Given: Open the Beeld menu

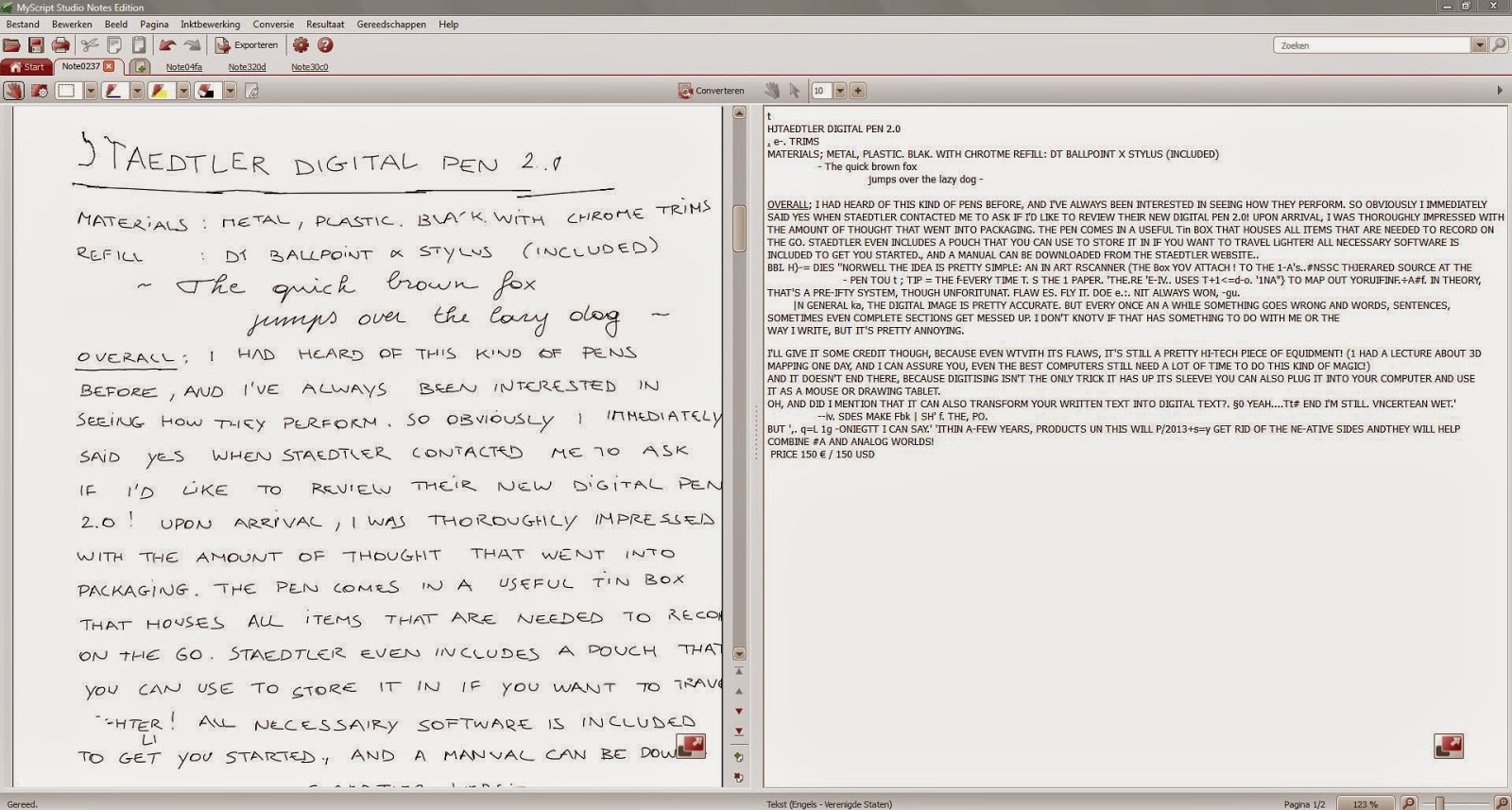Looking at the screenshot, I should [x=116, y=25].
